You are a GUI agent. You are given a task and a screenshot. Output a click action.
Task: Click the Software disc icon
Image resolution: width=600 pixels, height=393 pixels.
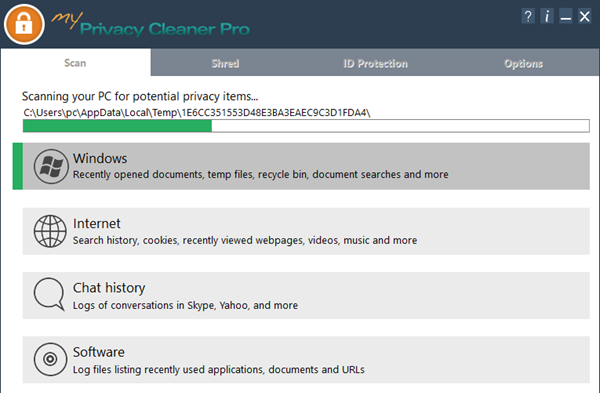coord(50,359)
